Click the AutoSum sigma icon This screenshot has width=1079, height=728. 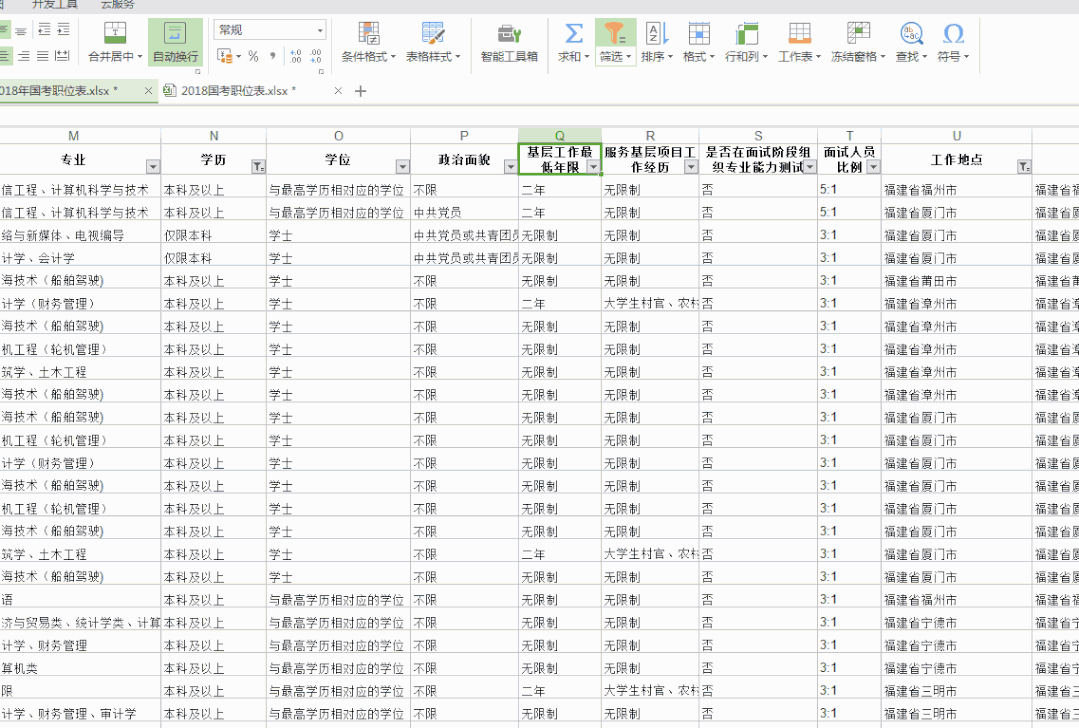coord(573,33)
